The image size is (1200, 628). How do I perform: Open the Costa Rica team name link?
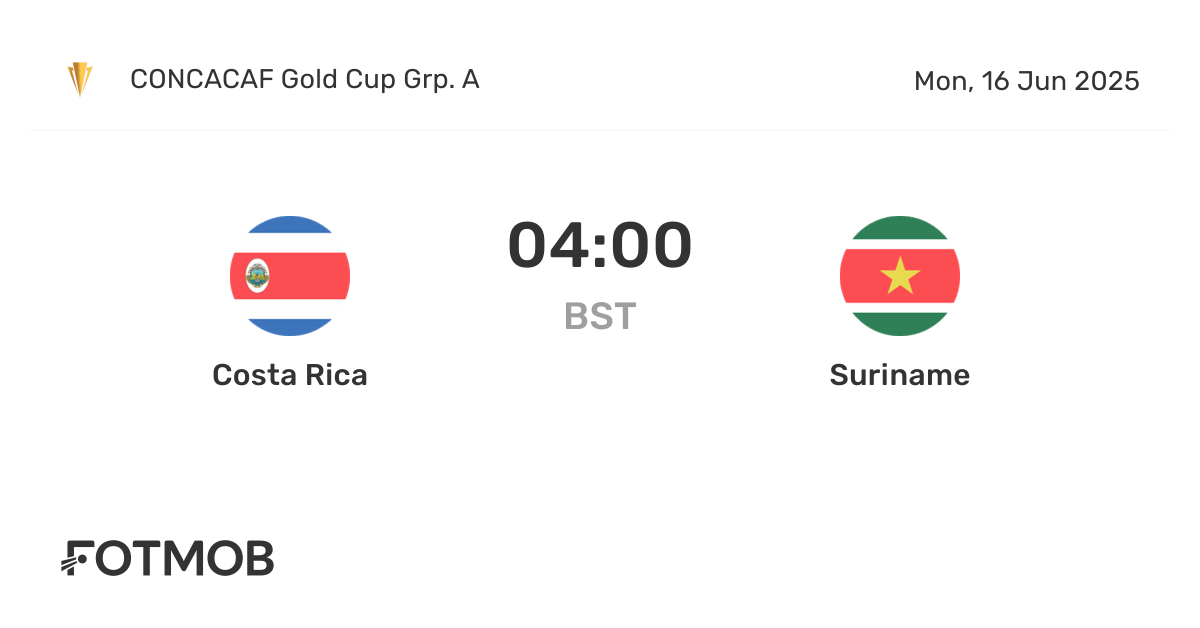pyautogui.click(x=290, y=375)
